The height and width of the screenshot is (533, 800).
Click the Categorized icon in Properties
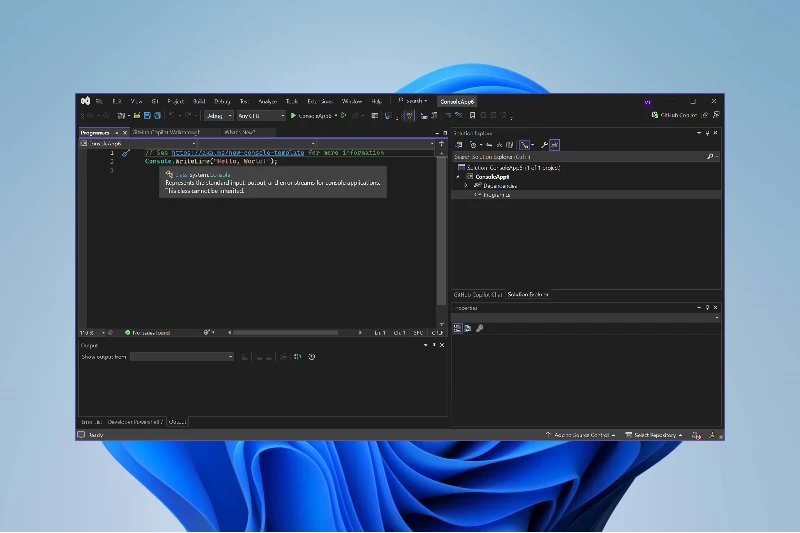pyautogui.click(x=458, y=328)
